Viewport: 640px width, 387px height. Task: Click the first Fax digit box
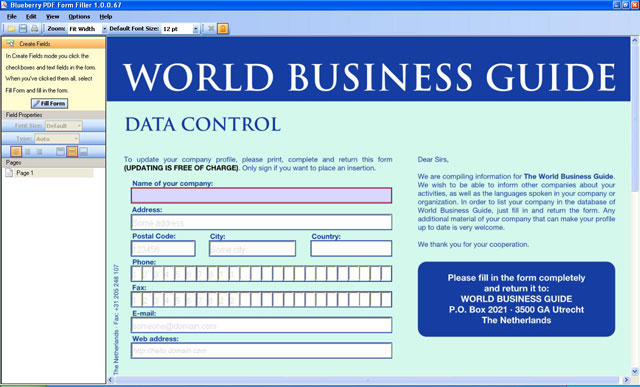coord(136,300)
